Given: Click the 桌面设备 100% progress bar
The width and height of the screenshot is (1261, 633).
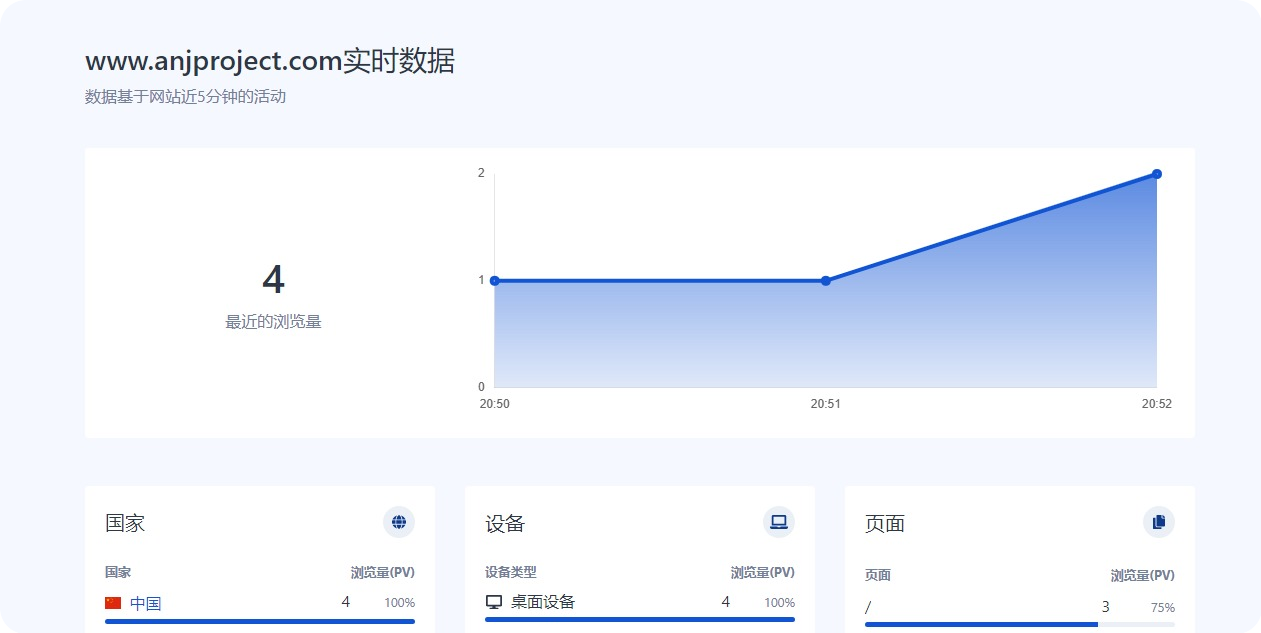Looking at the screenshot, I should click(x=640, y=620).
